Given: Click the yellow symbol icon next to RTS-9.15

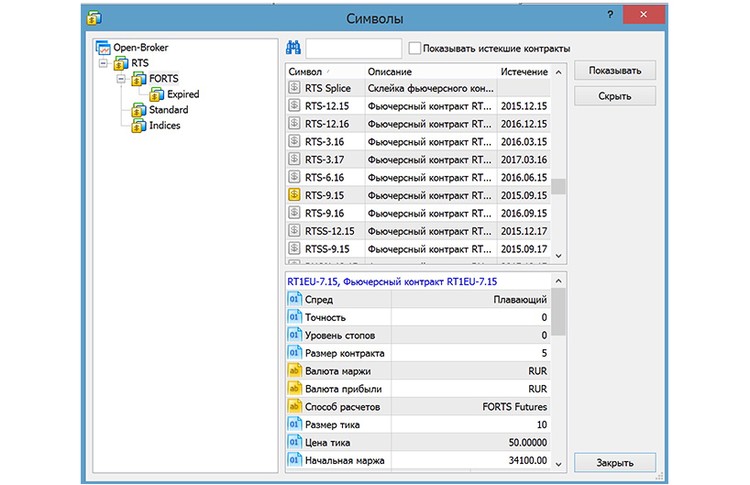Looking at the screenshot, I should [294, 195].
